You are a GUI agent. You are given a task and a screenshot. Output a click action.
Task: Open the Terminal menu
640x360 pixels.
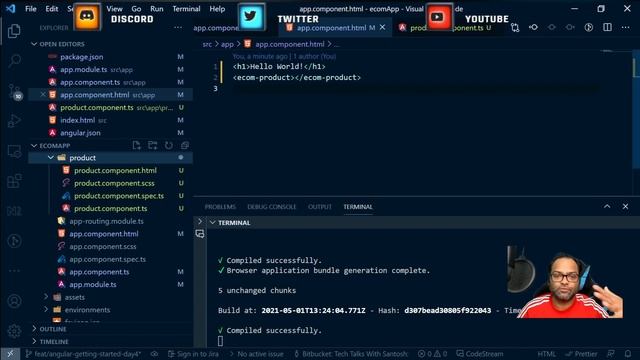pyautogui.click(x=186, y=9)
